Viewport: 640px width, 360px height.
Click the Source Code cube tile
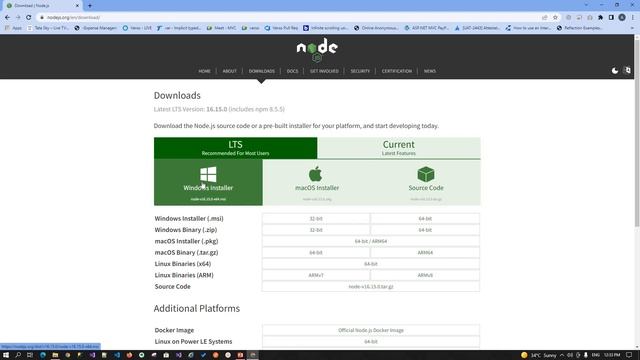[x=426, y=182]
